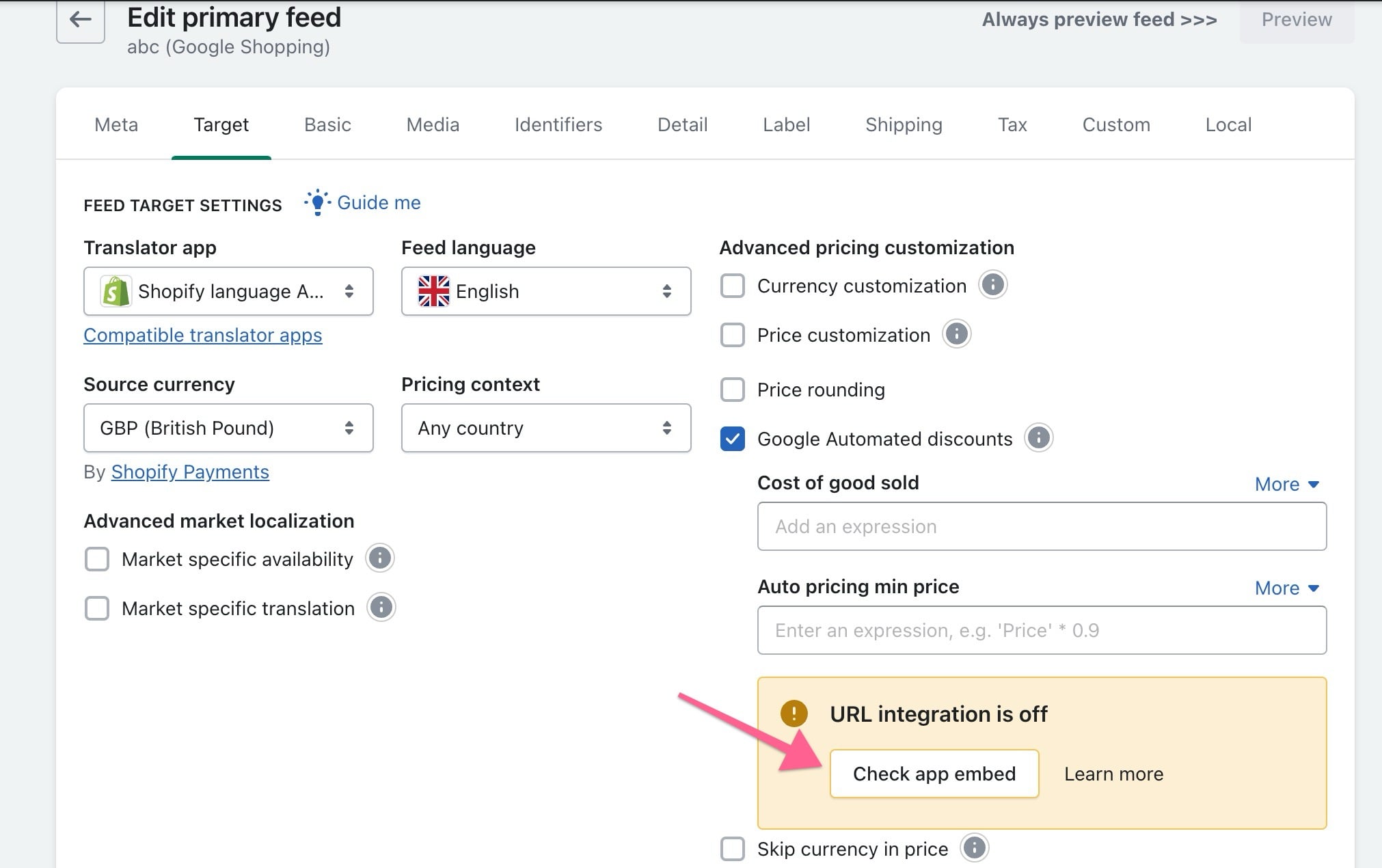Click the Edit primary feed heading

(x=234, y=17)
